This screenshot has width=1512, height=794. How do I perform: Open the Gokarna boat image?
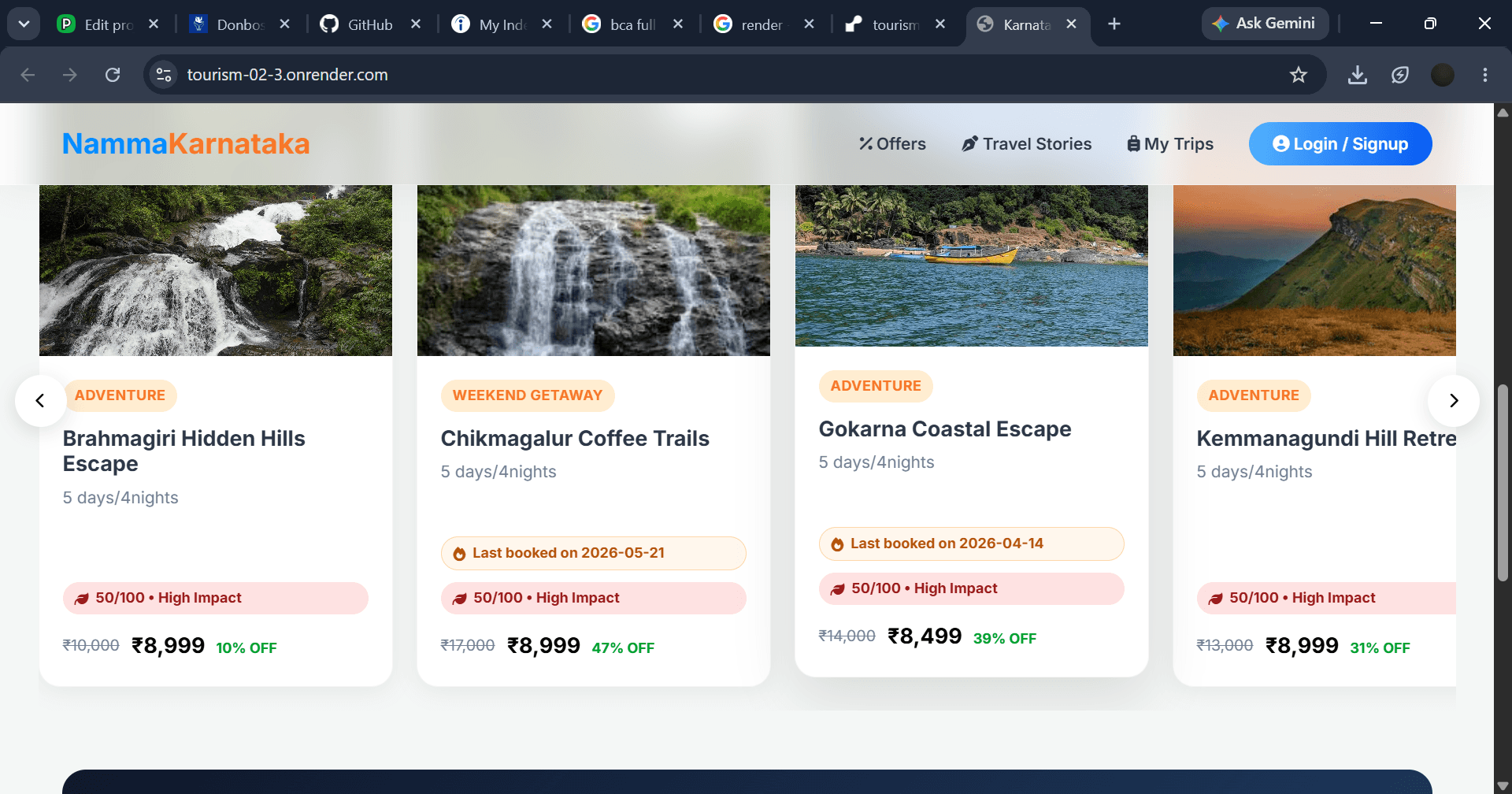972,265
